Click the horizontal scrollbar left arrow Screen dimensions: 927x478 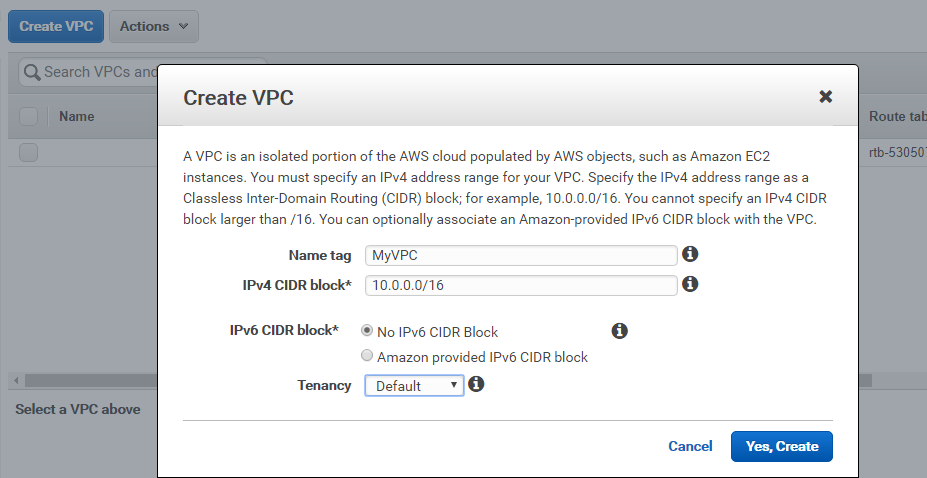[16, 381]
